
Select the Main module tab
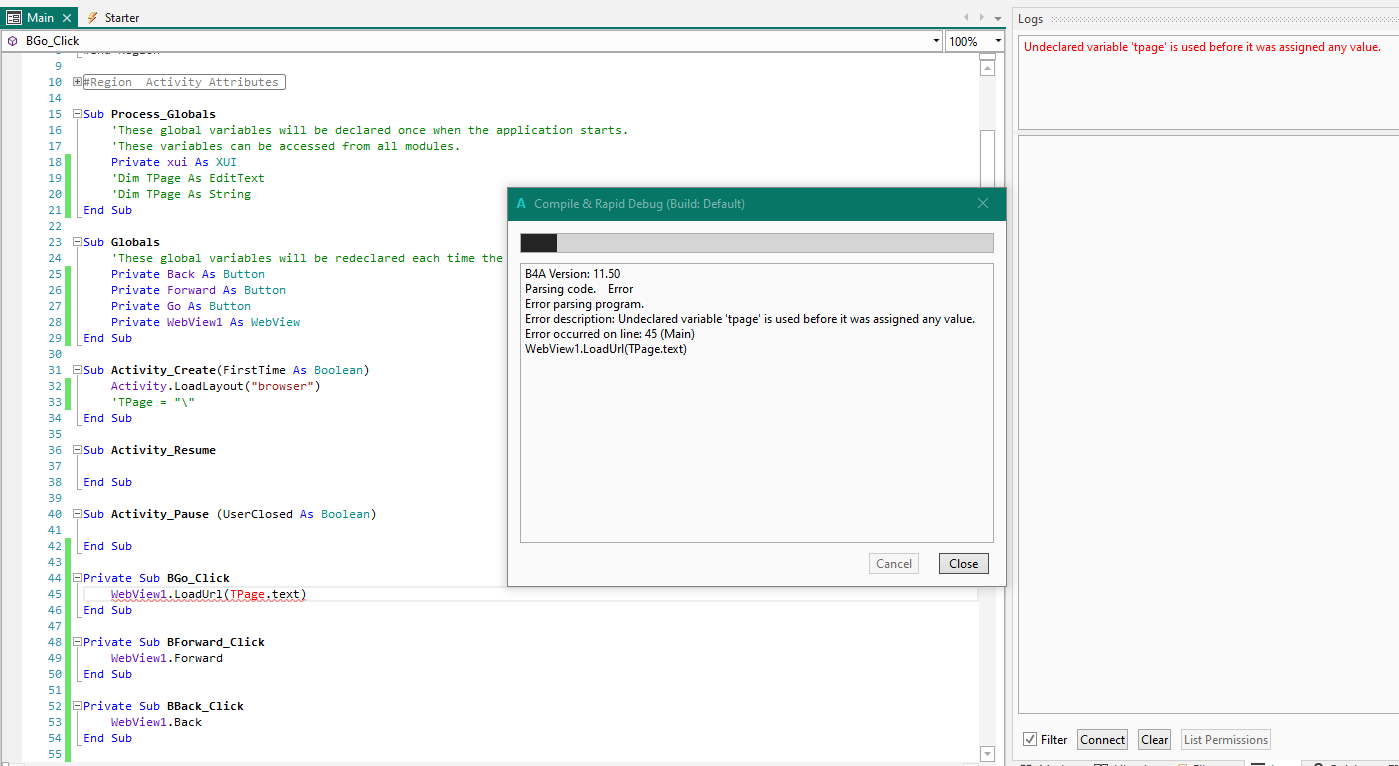point(40,18)
